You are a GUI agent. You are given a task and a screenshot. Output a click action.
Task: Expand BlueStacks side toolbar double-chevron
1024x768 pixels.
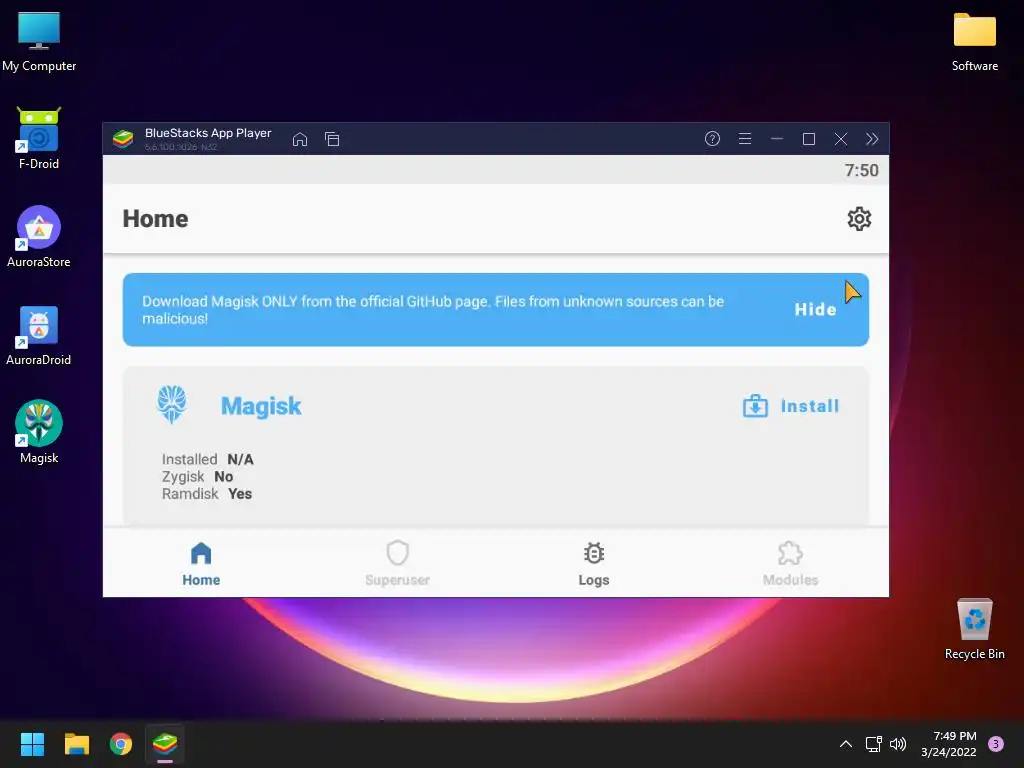(872, 139)
